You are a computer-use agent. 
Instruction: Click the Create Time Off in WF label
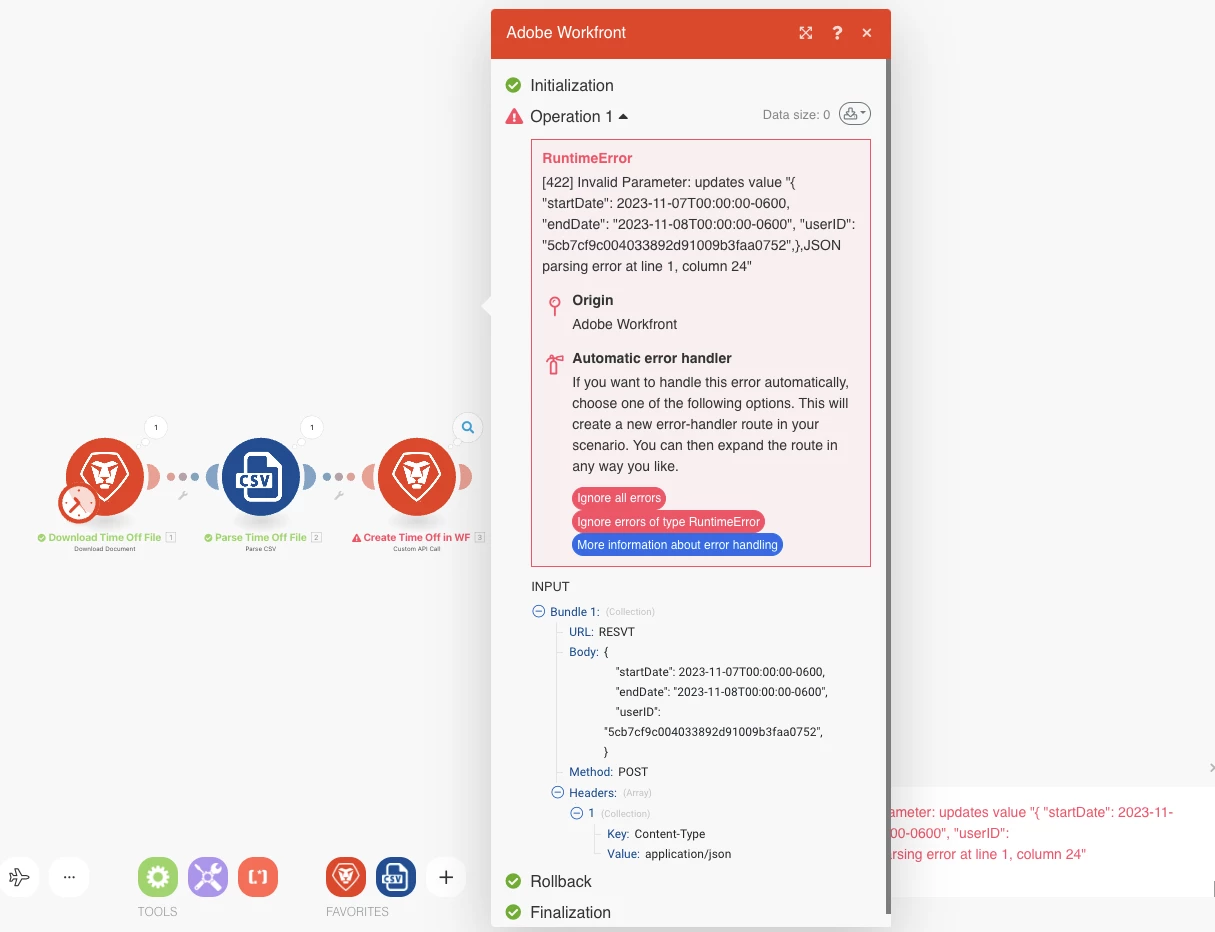point(416,537)
